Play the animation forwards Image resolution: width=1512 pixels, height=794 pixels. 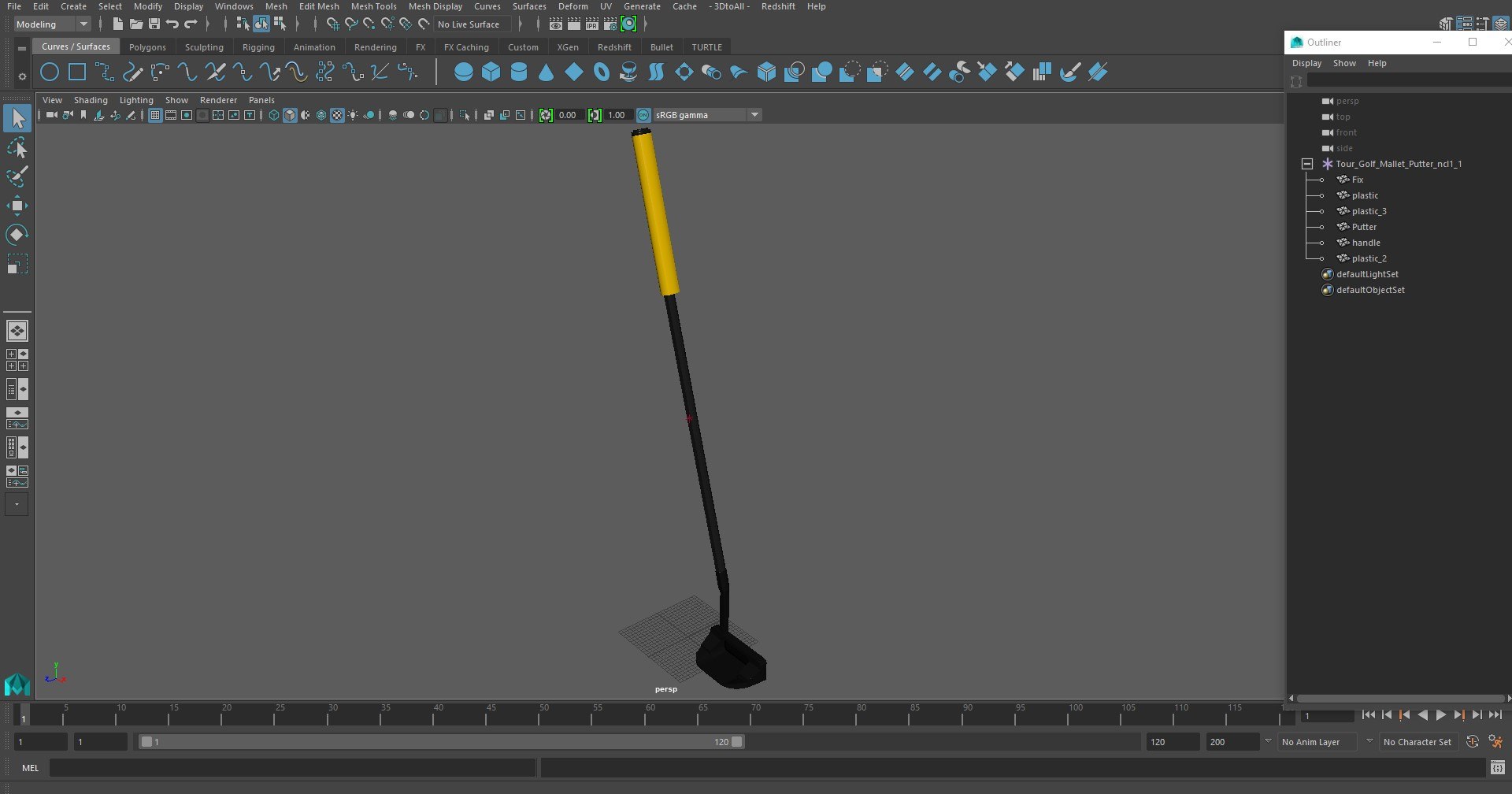click(x=1440, y=715)
